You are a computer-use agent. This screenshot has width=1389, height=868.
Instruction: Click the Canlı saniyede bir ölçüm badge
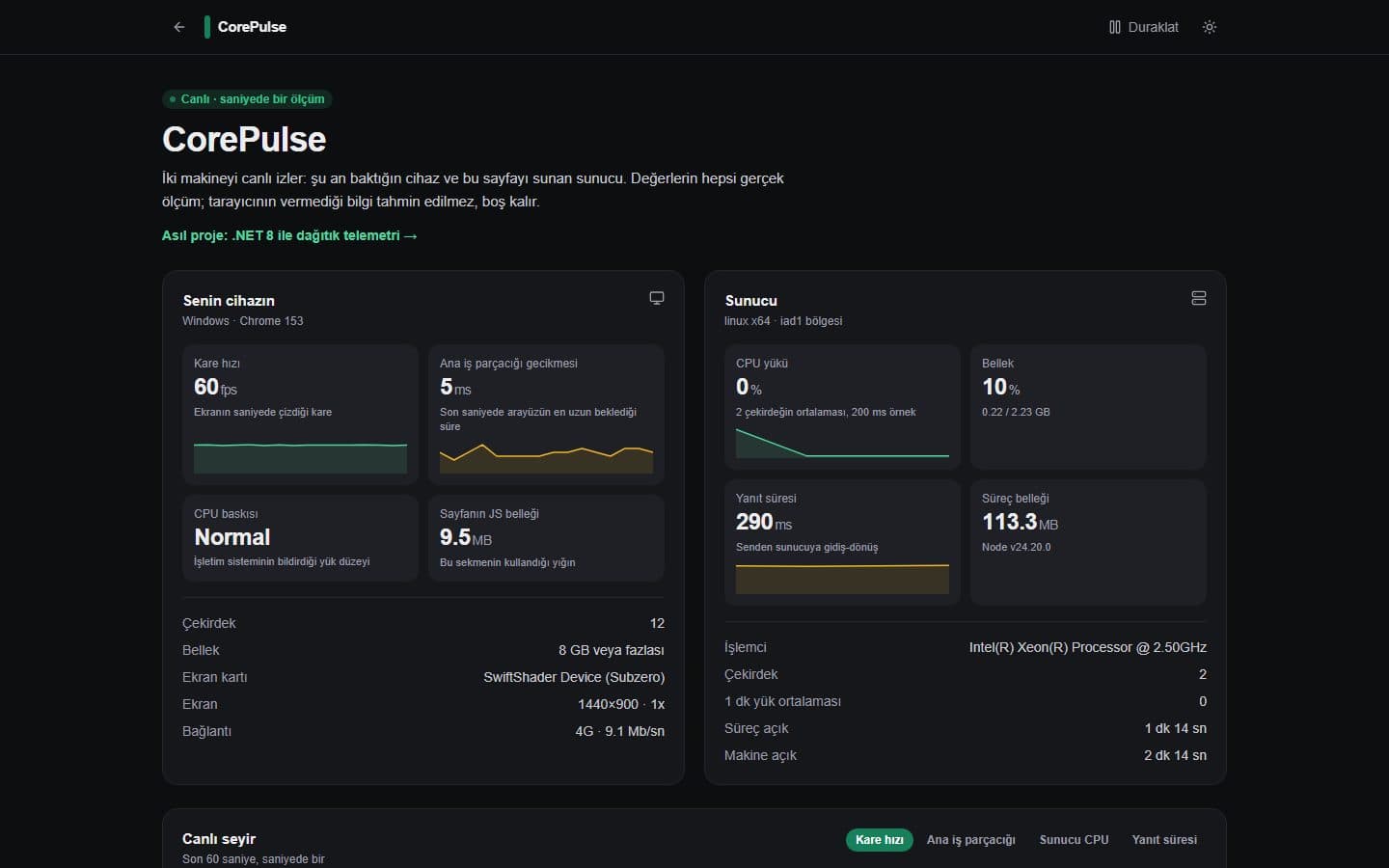[248, 99]
